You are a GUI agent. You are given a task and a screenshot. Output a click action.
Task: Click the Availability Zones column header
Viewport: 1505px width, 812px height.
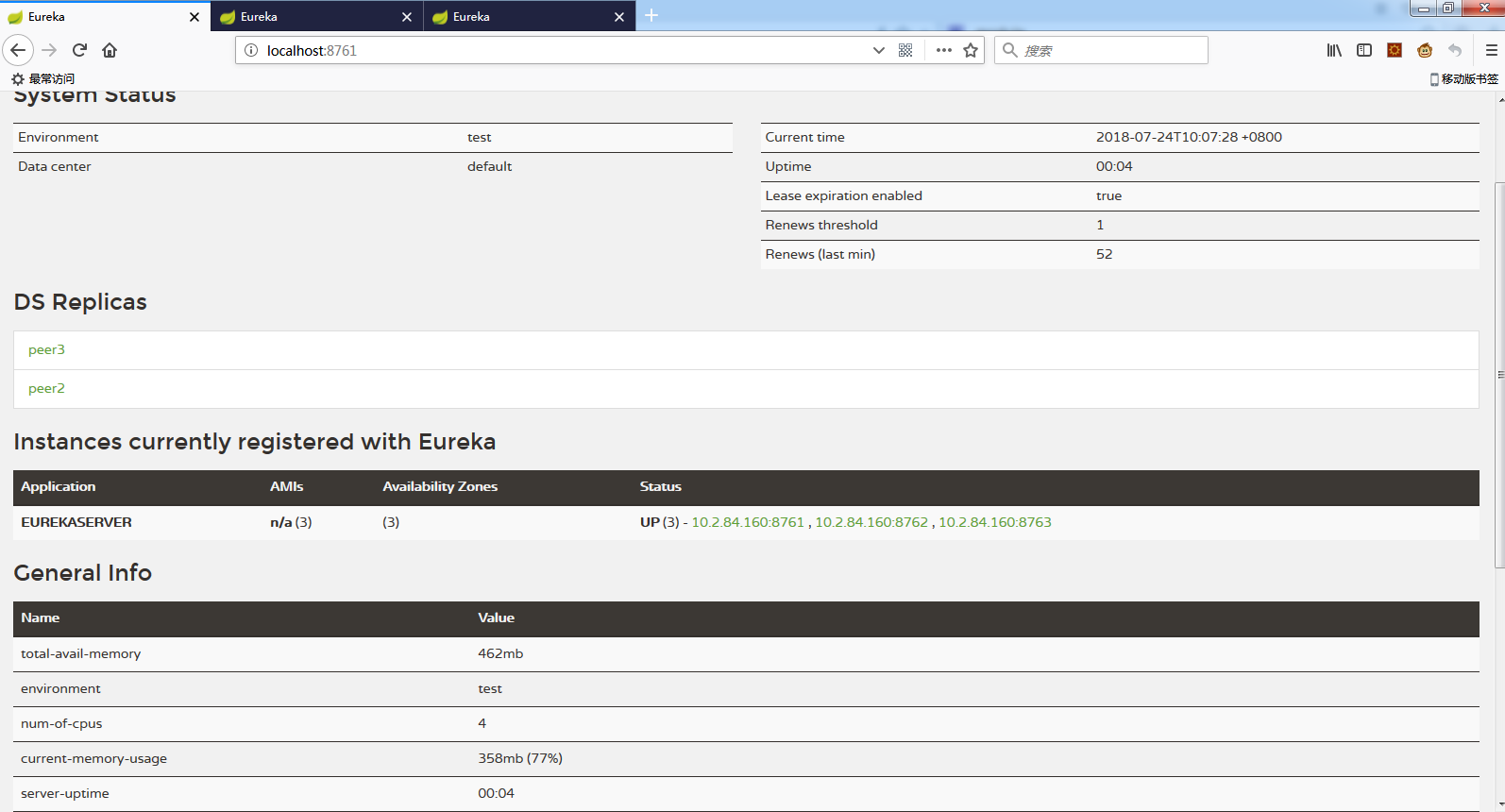pos(440,486)
